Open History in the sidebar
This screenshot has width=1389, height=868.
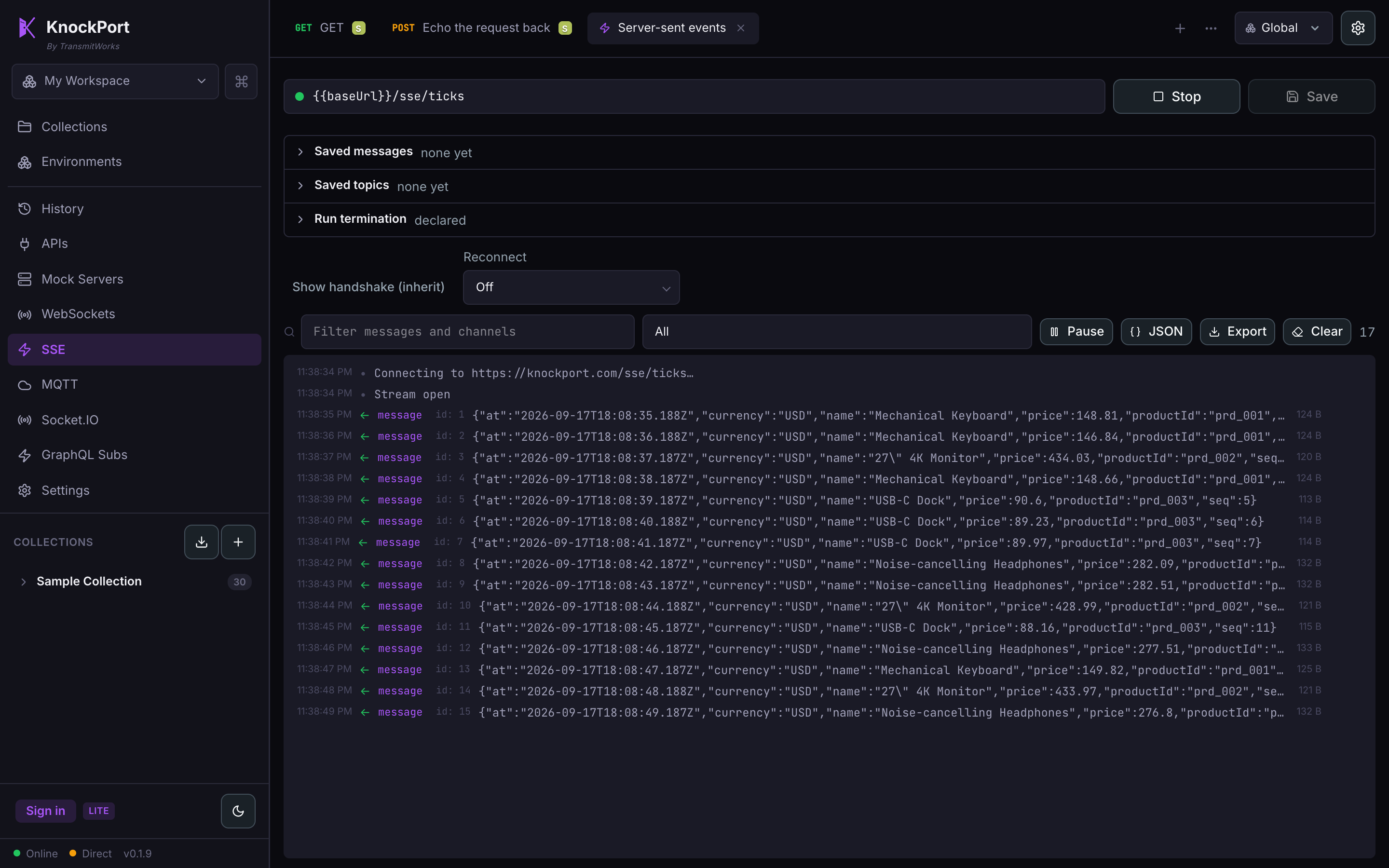click(x=134, y=209)
